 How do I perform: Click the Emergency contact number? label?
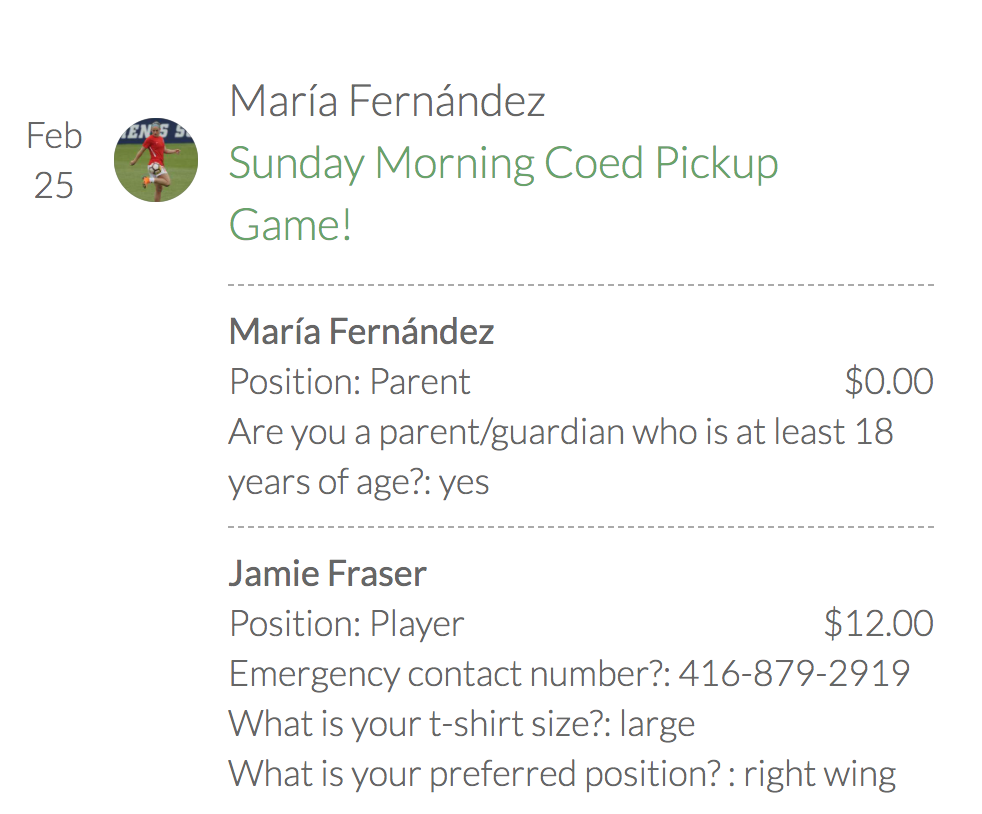click(x=449, y=674)
